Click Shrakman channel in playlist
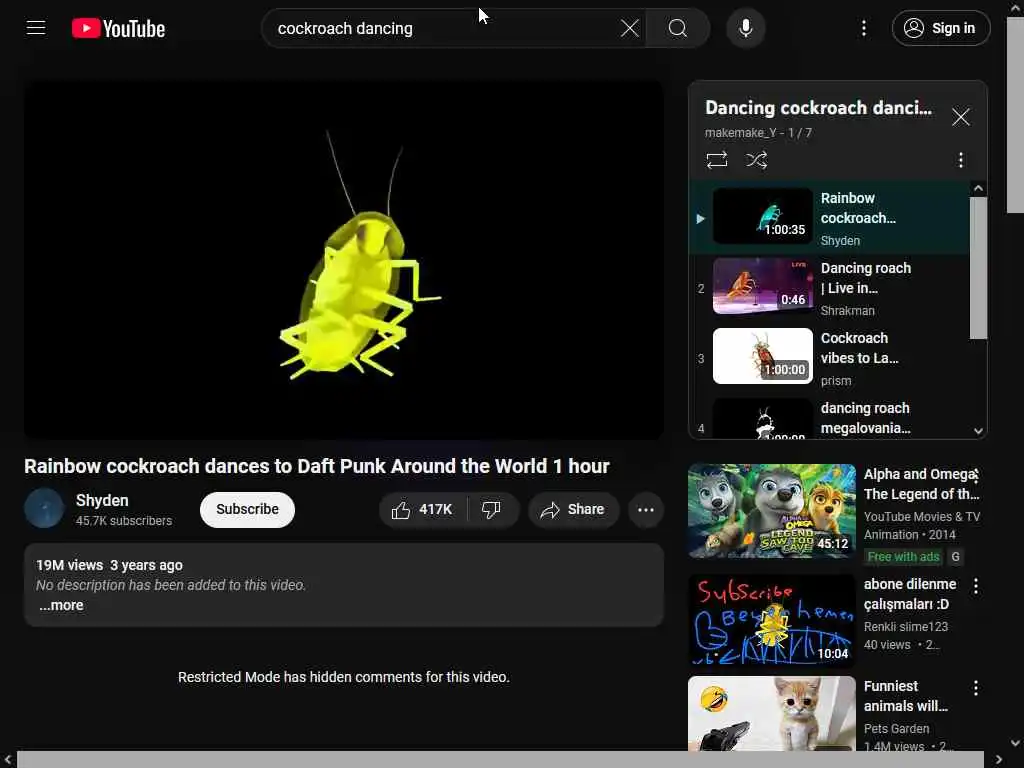 [847, 311]
